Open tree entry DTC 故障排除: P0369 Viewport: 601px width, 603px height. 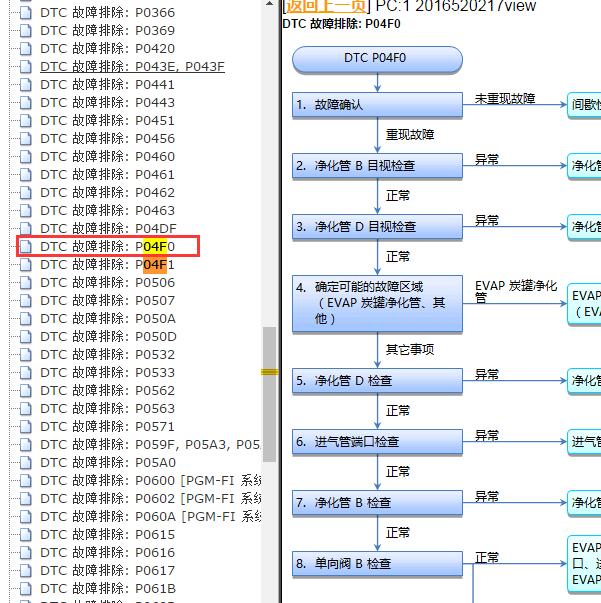point(107,31)
